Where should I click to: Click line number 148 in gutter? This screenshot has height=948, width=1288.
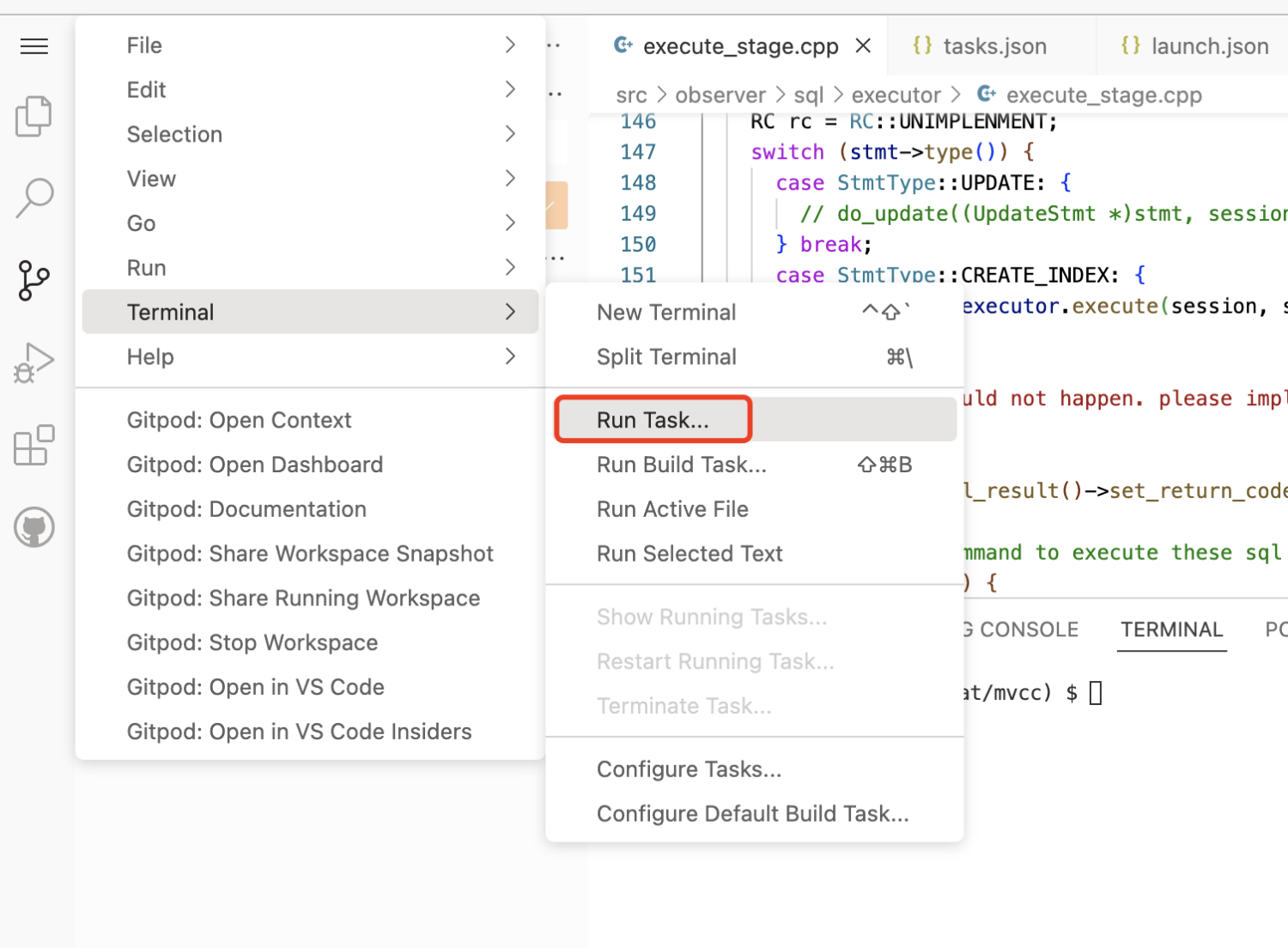coord(638,183)
